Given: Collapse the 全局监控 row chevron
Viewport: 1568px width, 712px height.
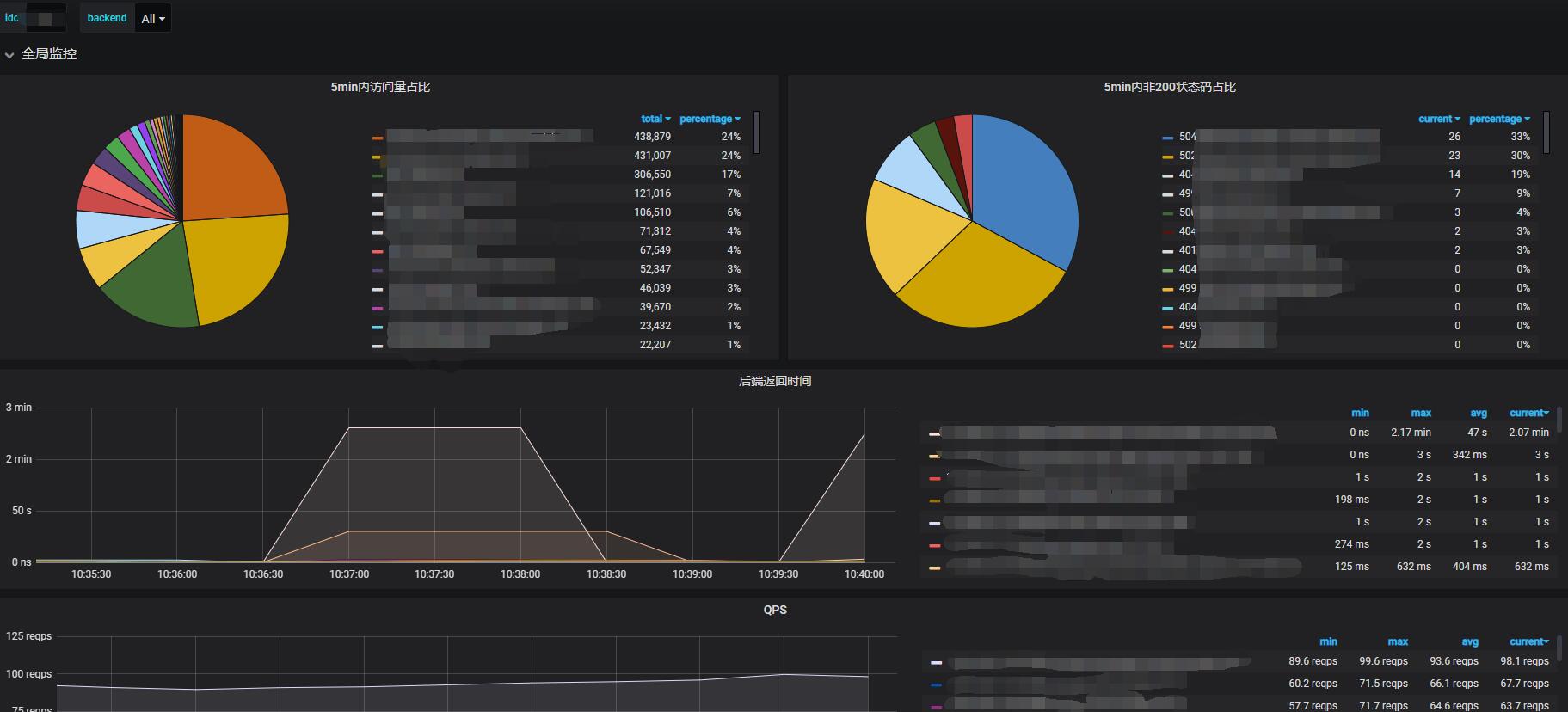Looking at the screenshot, I should coord(9,55).
